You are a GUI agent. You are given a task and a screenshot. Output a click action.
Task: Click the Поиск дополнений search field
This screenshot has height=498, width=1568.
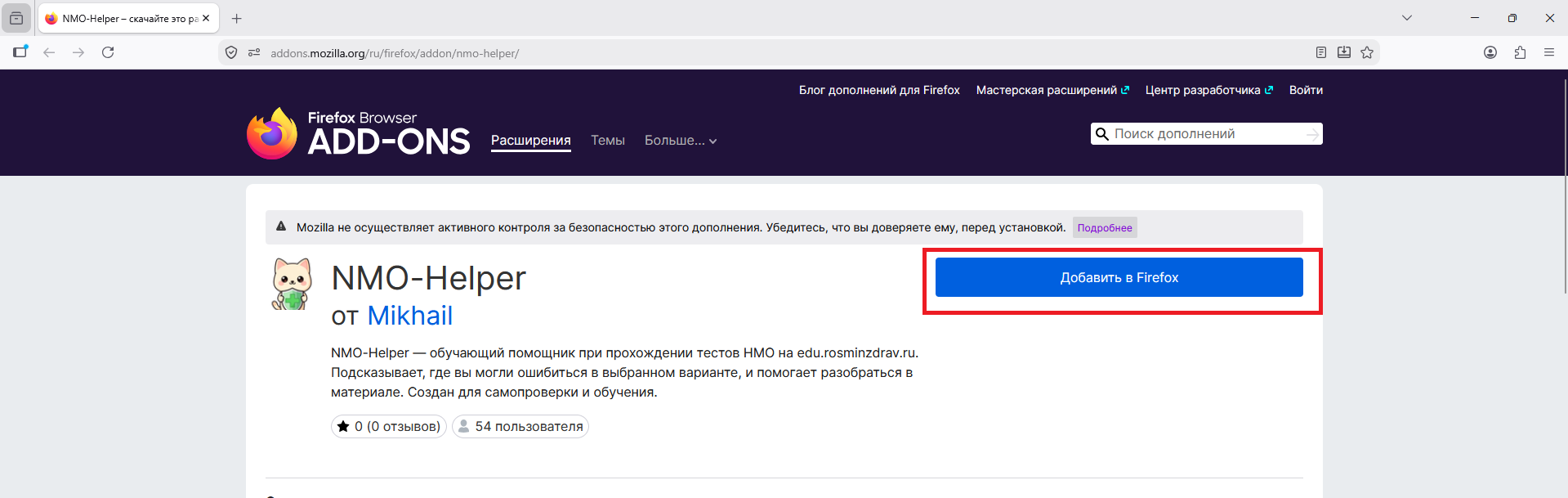click(1207, 134)
